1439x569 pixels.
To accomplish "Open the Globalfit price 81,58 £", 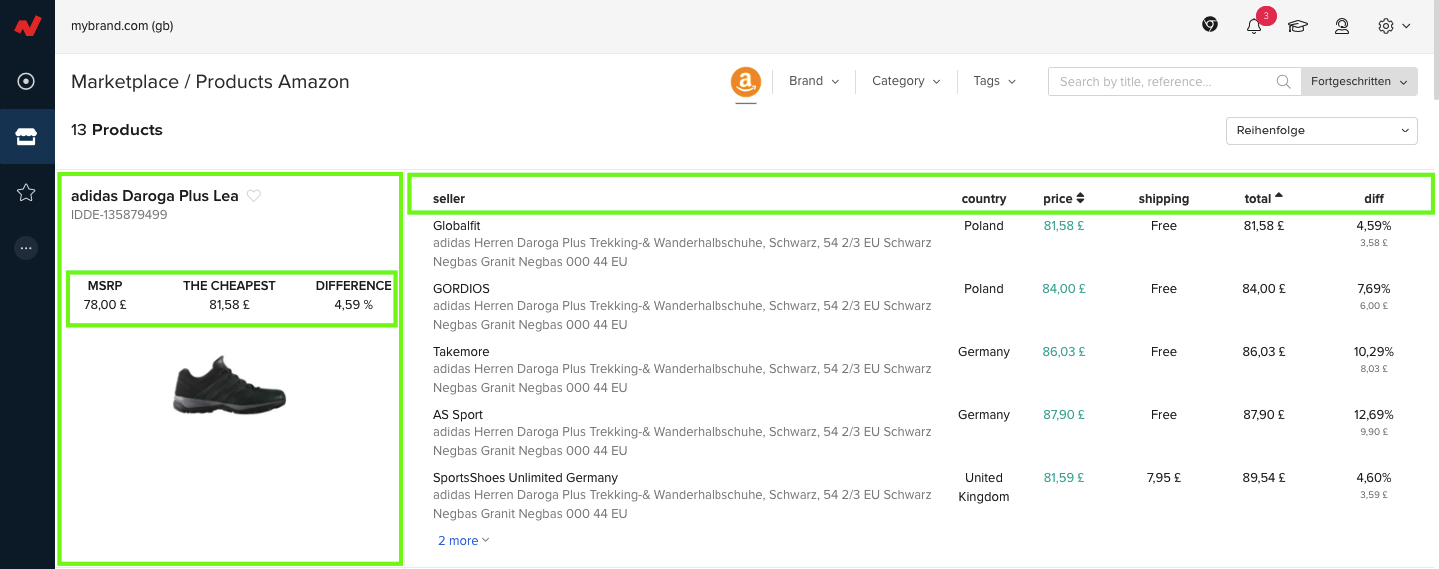I will 1063,226.
